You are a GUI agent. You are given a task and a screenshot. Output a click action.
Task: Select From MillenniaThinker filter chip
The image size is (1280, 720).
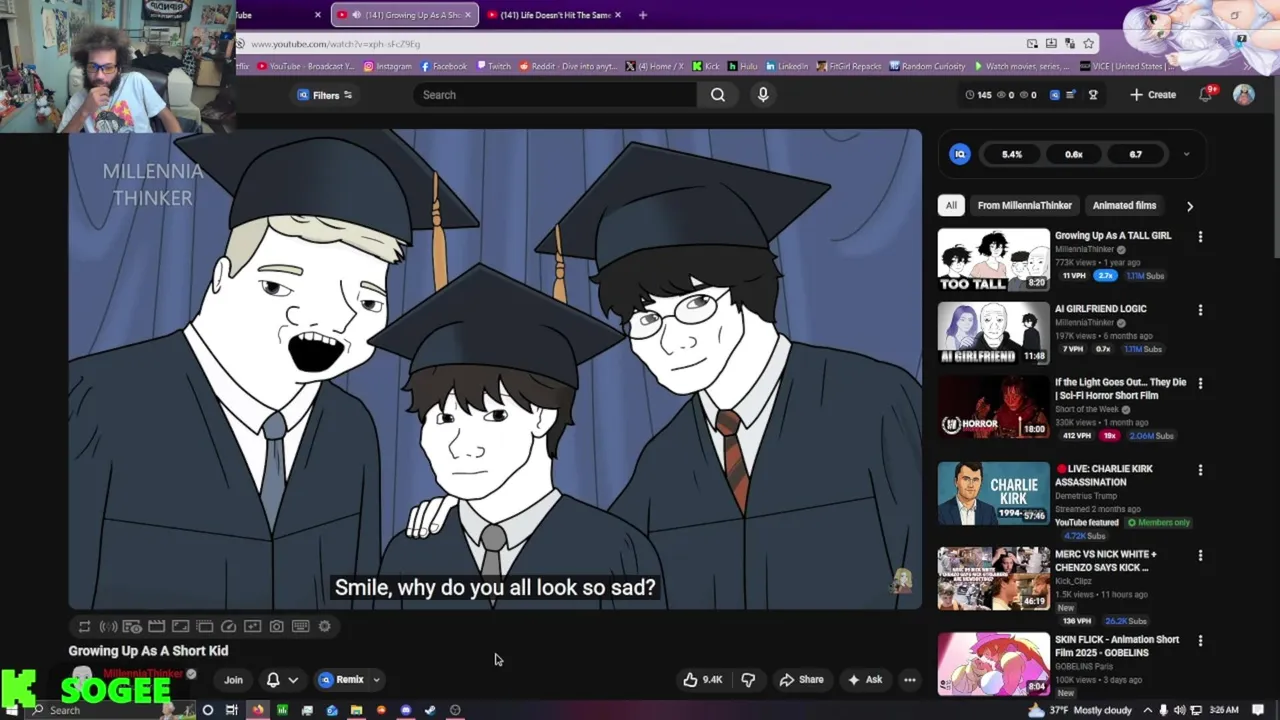click(1024, 205)
